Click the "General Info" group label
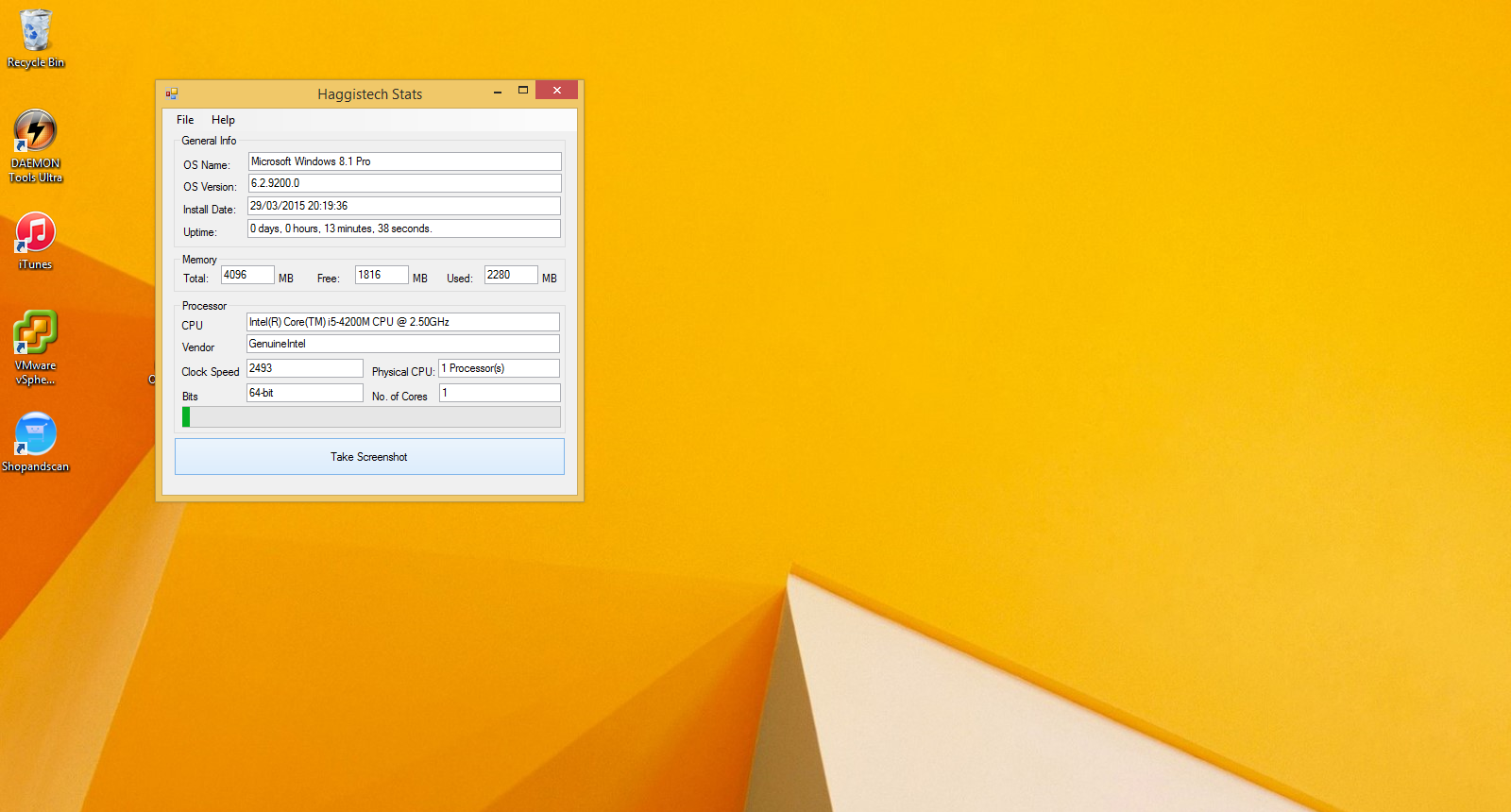Image resolution: width=1511 pixels, height=812 pixels. point(209,141)
